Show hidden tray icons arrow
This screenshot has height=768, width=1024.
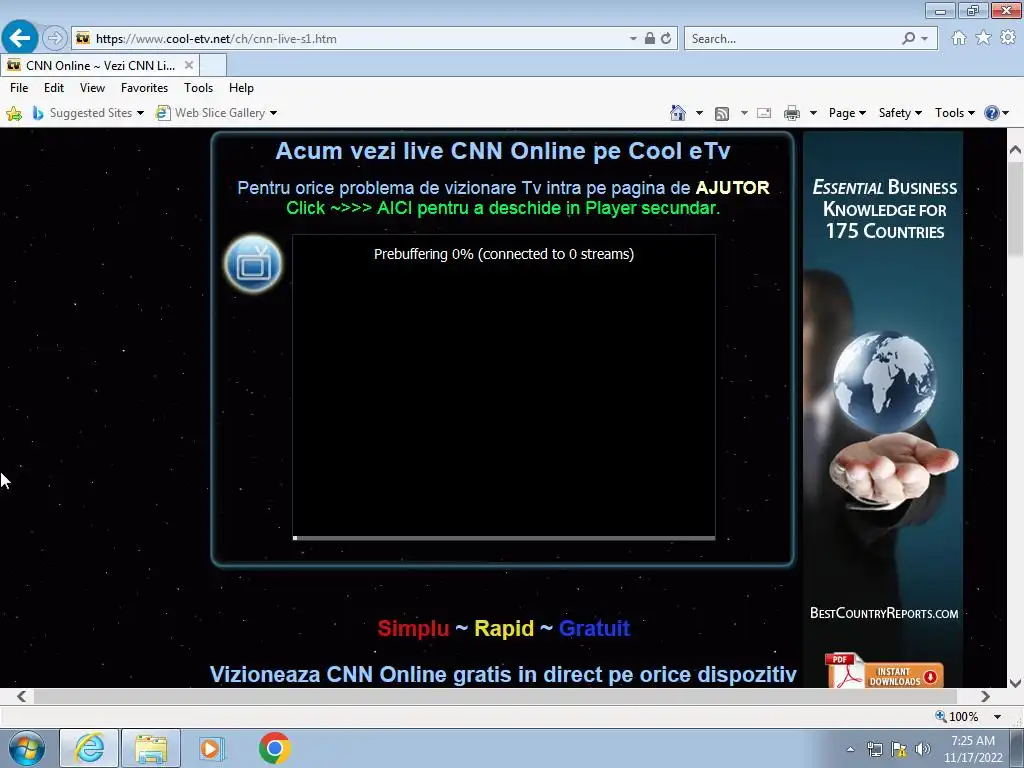click(850, 749)
